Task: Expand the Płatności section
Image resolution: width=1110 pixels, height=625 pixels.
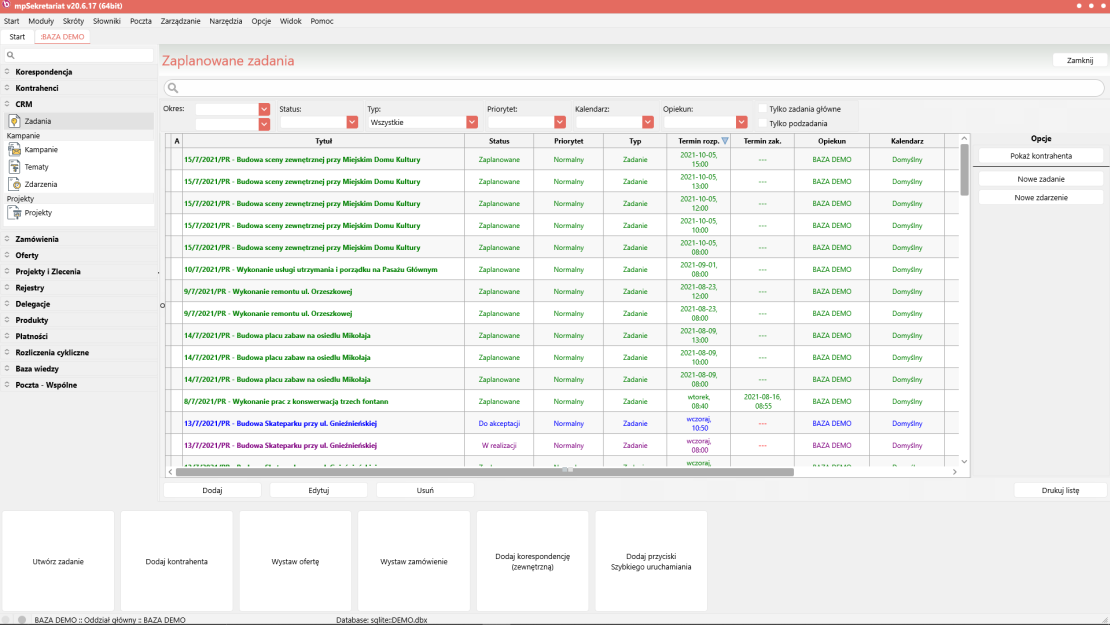Action: [7, 336]
